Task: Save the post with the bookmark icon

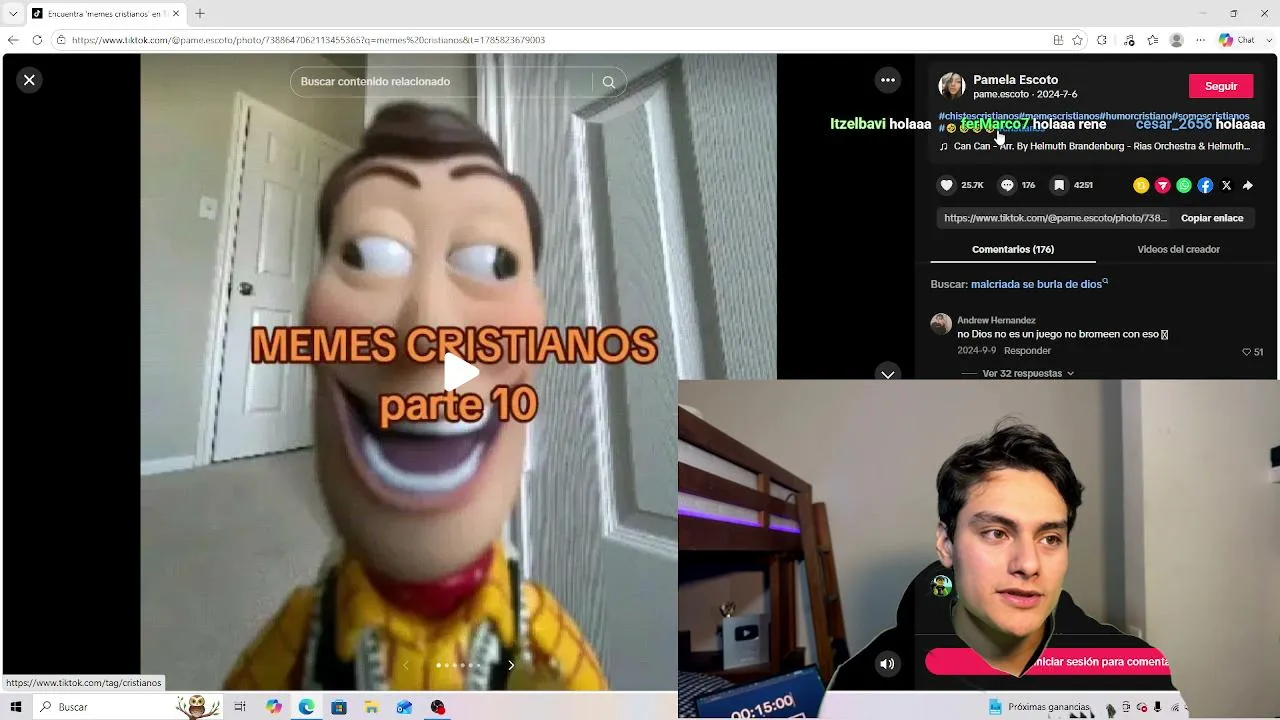Action: [1059, 185]
